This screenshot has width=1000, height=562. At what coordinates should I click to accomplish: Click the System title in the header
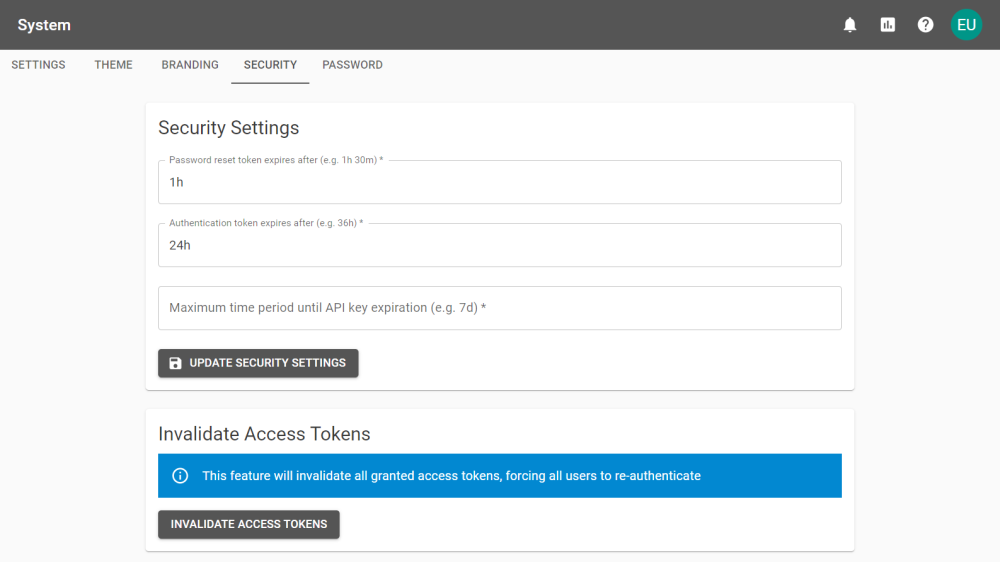tap(44, 25)
